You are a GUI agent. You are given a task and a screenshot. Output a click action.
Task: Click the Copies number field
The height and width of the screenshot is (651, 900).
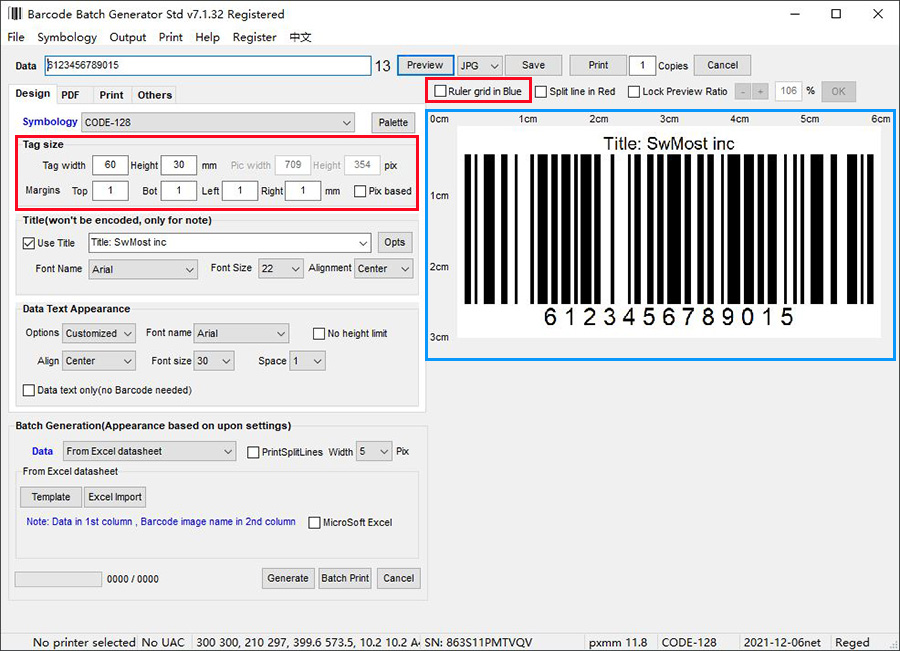tap(642, 65)
